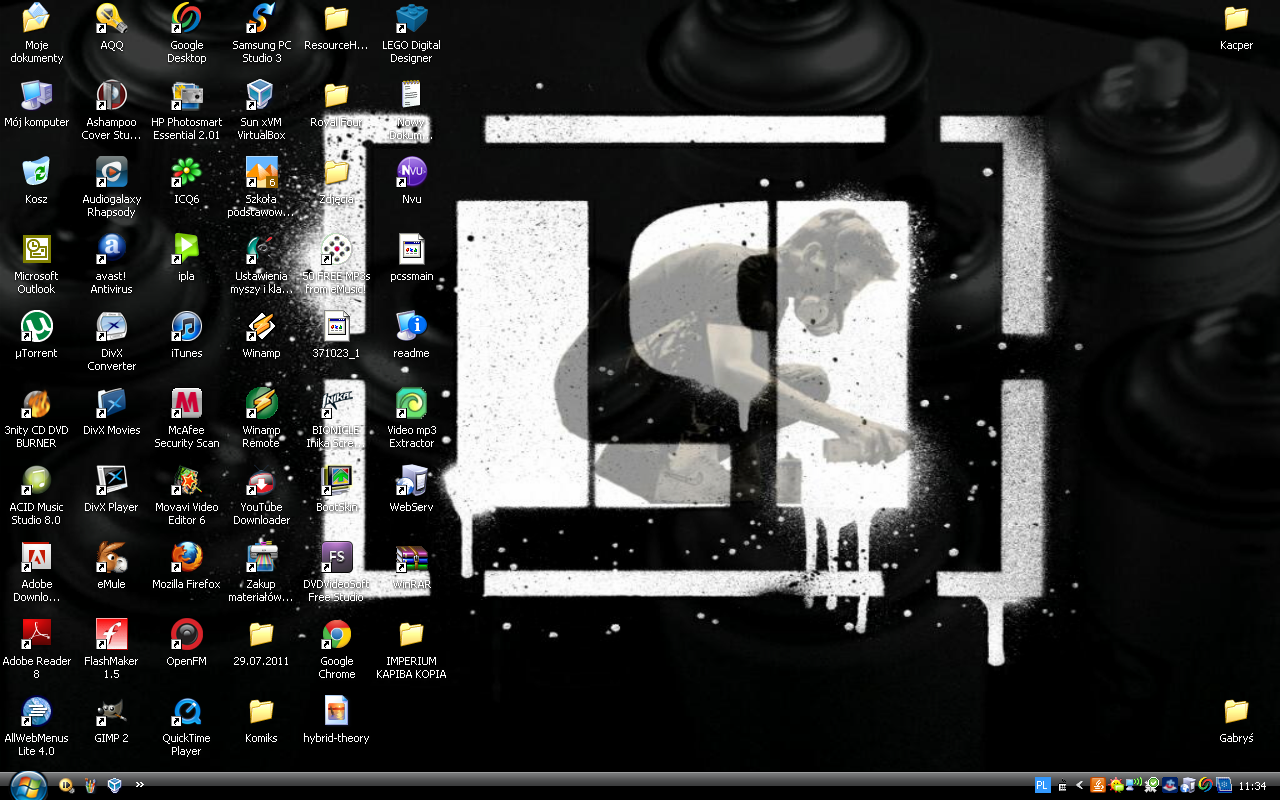Image resolution: width=1280 pixels, height=800 pixels.
Task: Launch Adobe Reader 8
Action: pos(37,649)
